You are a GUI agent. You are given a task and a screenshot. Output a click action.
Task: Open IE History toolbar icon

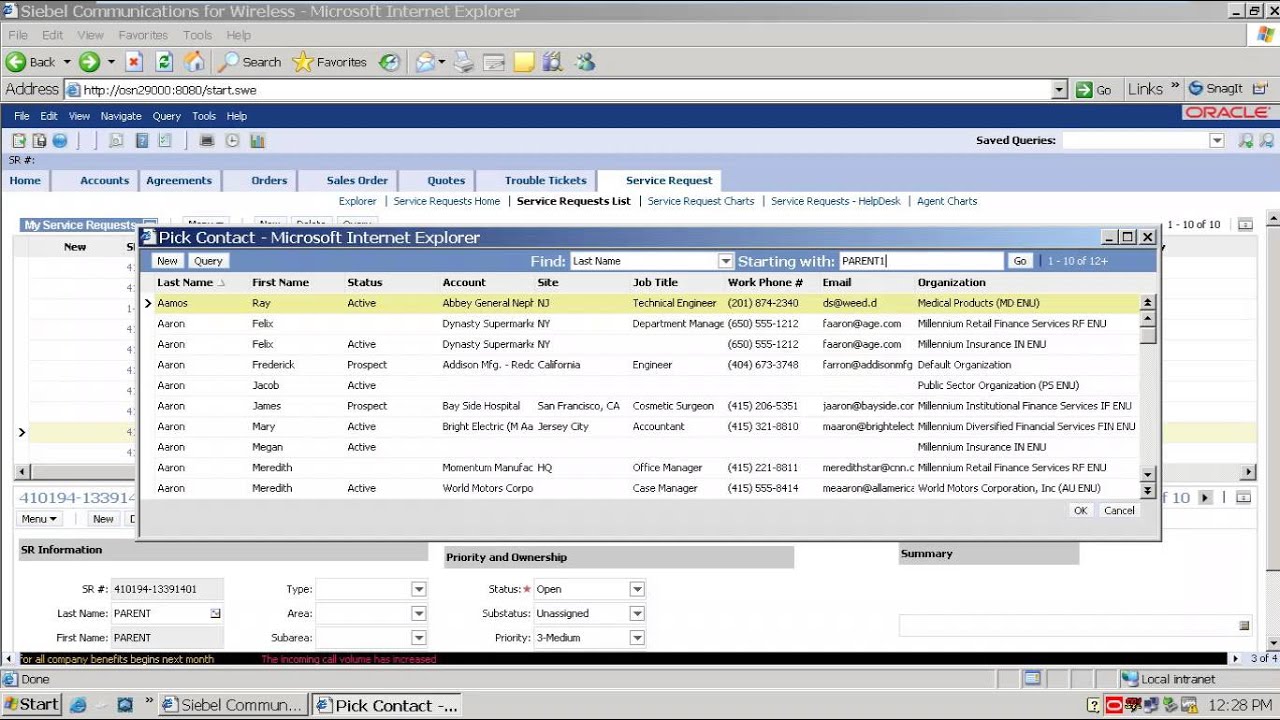[389, 62]
